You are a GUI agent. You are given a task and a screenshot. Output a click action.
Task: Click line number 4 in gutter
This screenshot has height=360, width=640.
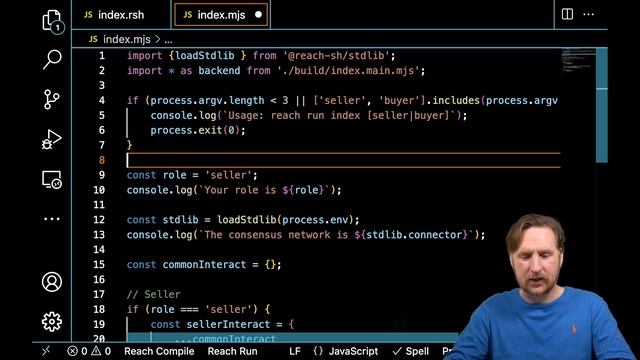[102, 100]
